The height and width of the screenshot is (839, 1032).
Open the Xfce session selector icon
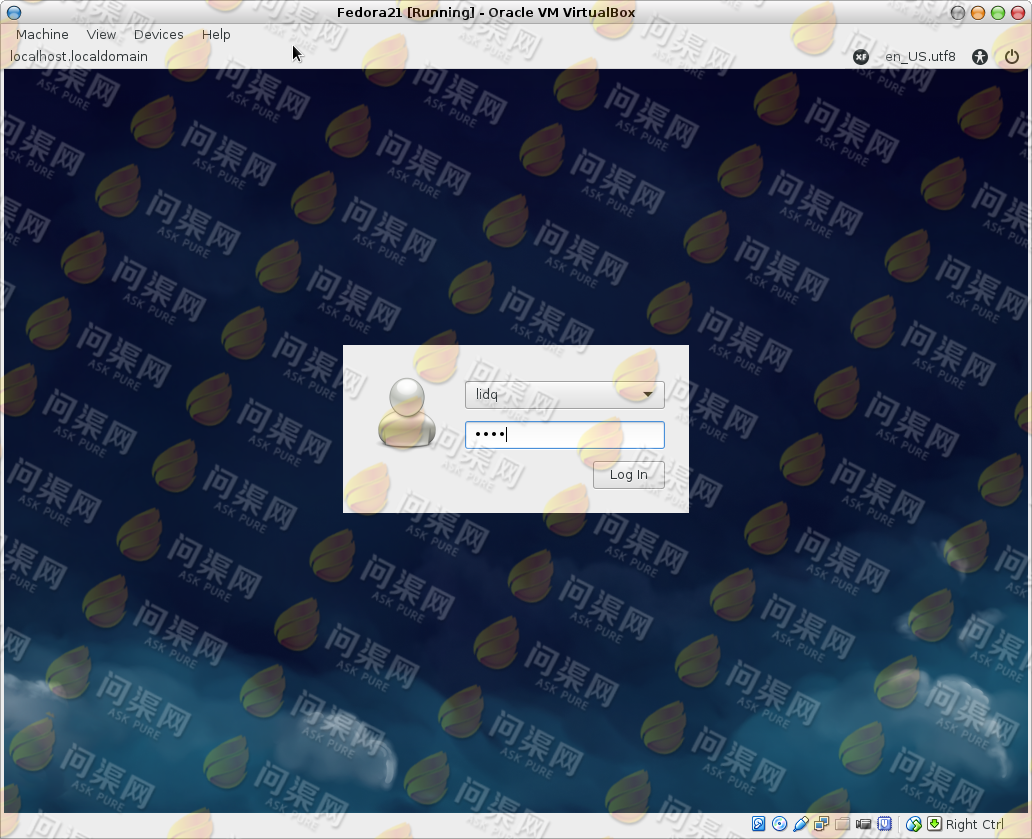point(860,57)
